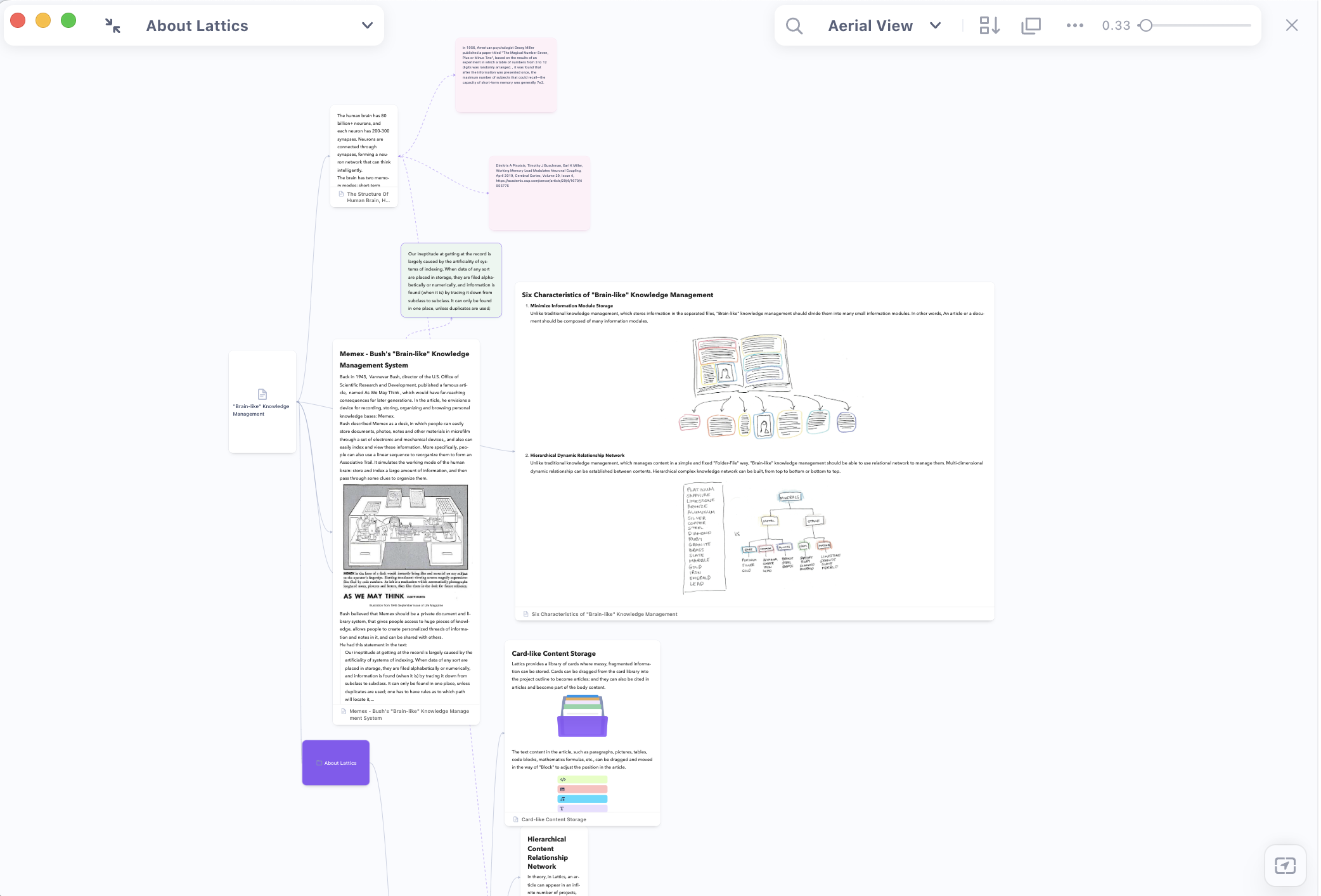Click the colored blocks illustration in Card-like card
The height and width of the screenshot is (896, 1321).
(582, 794)
